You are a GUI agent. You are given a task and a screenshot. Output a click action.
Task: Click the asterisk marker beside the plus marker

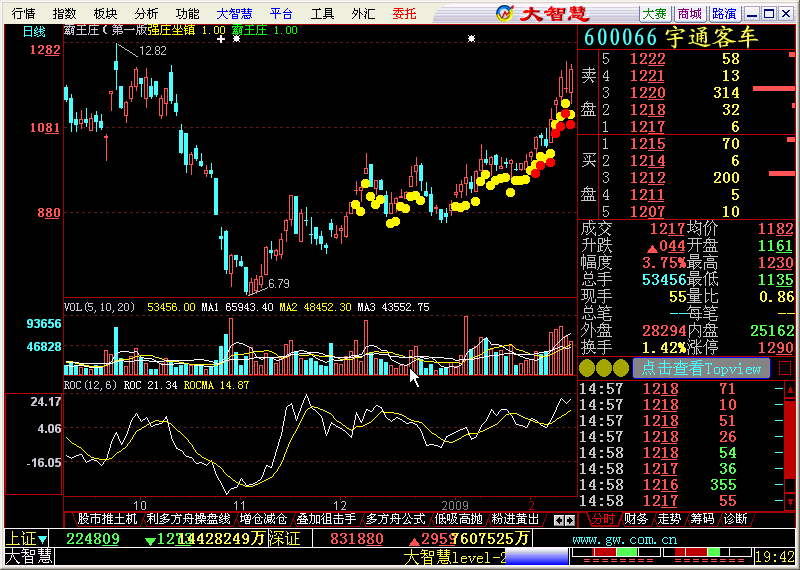pos(236,39)
